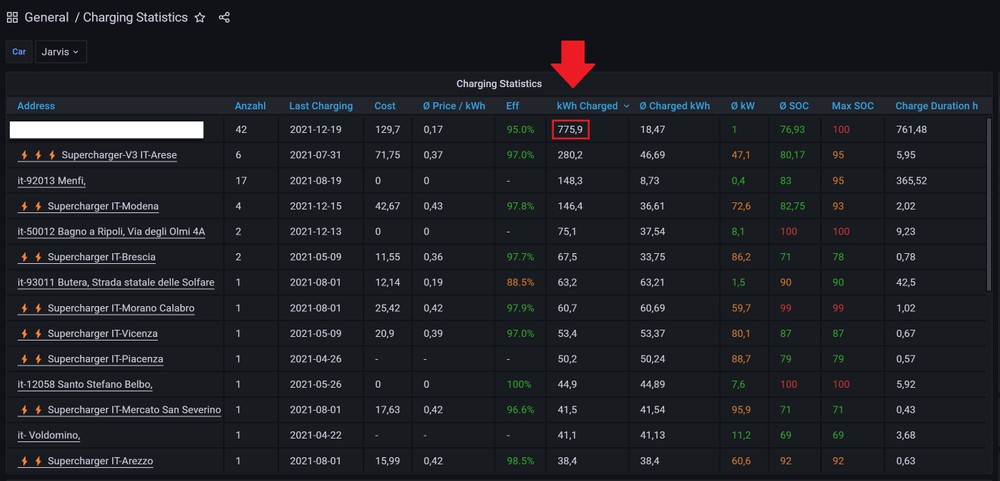
Task: Click the 63,21 average charged kWh cell
Action: (653, 283)
